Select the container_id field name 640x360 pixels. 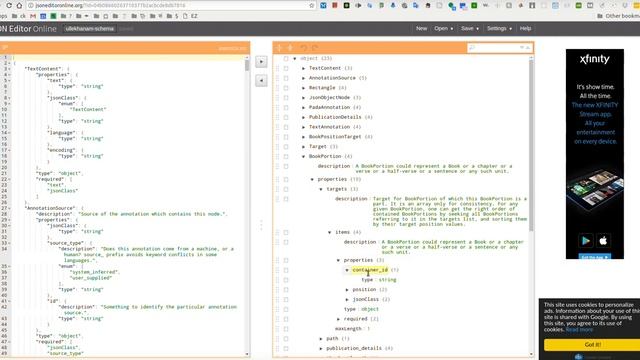pos(370,270)
